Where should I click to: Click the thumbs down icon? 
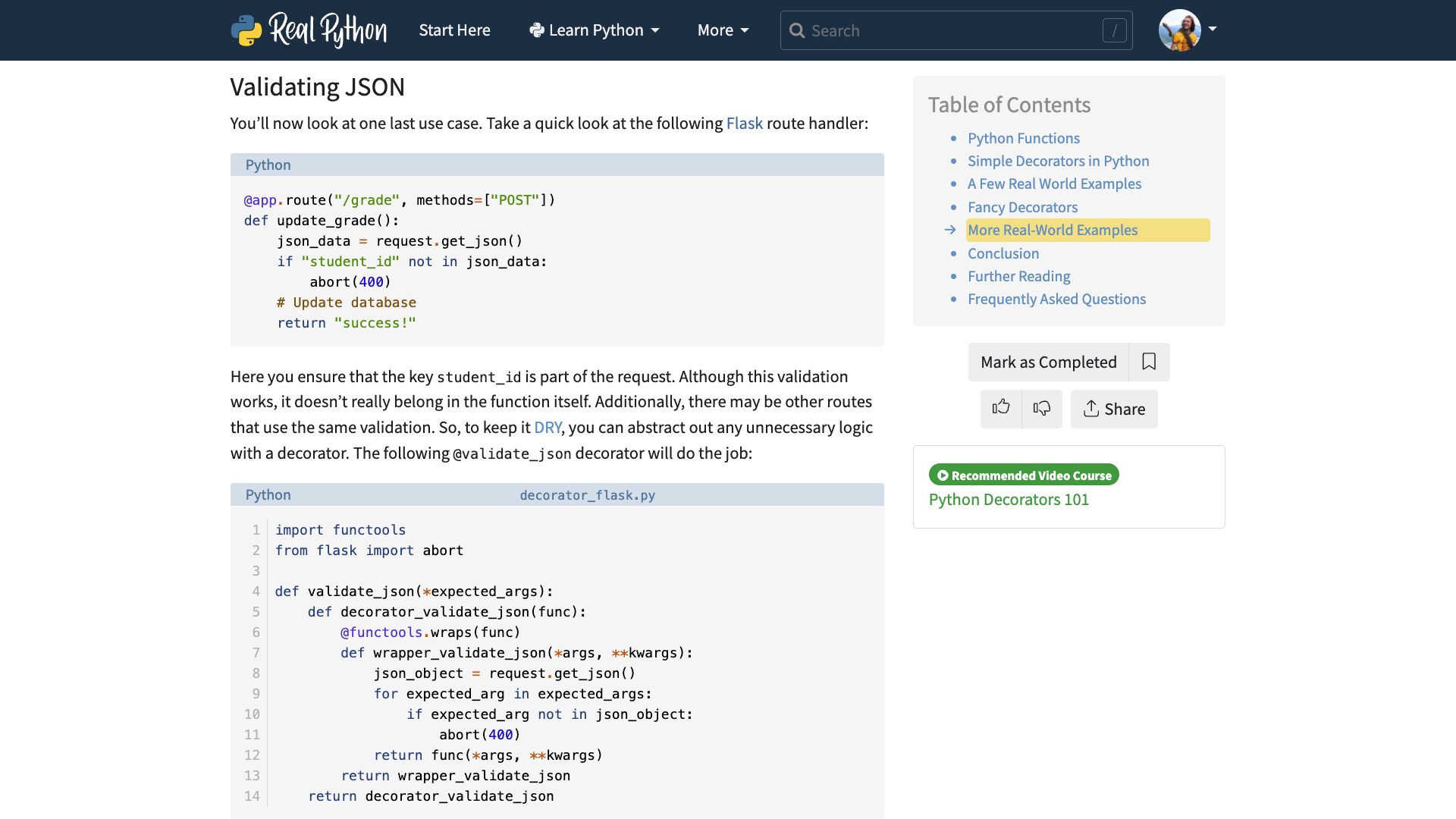tap(1042, 408)
